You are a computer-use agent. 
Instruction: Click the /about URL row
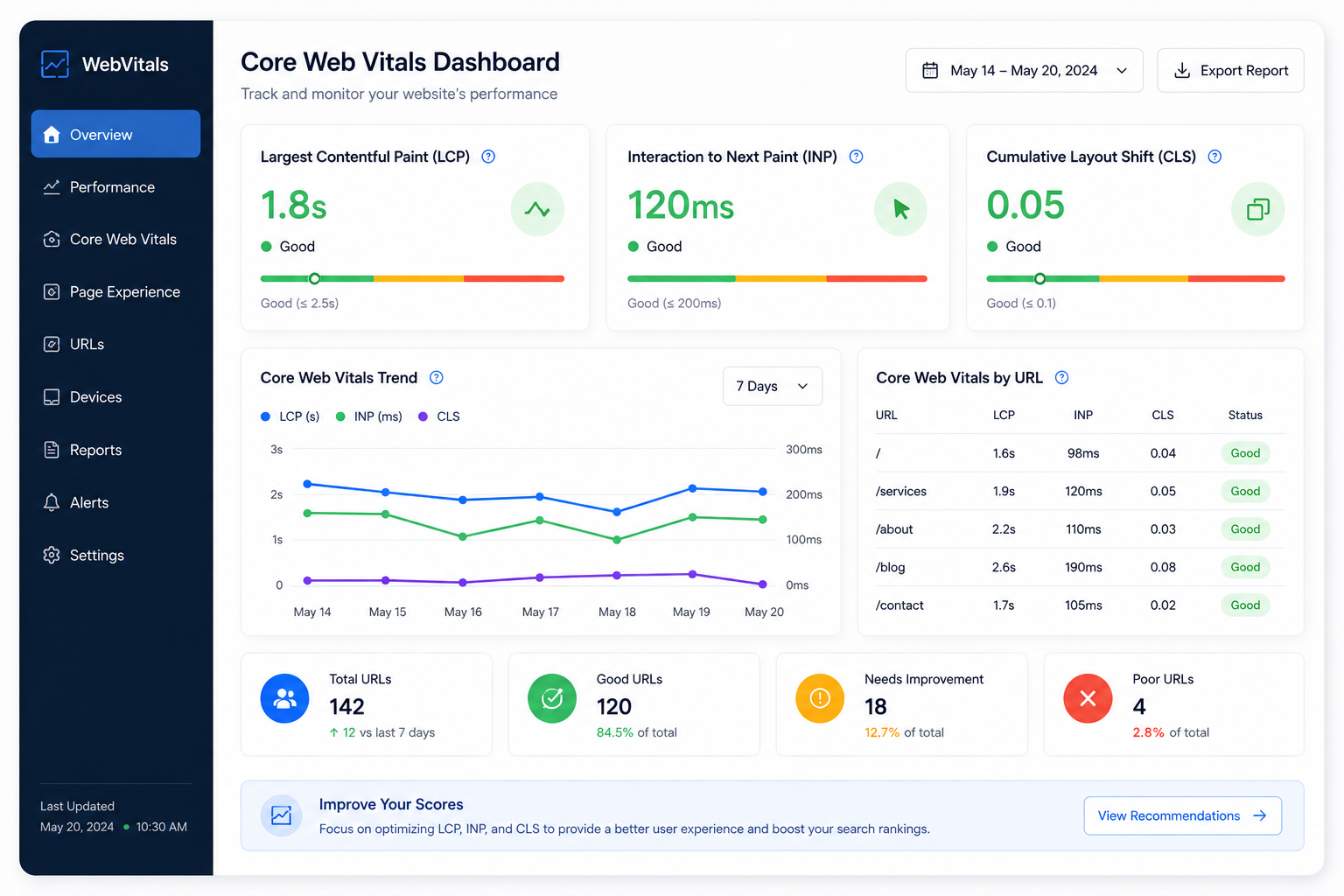(x=1080, y=529)
